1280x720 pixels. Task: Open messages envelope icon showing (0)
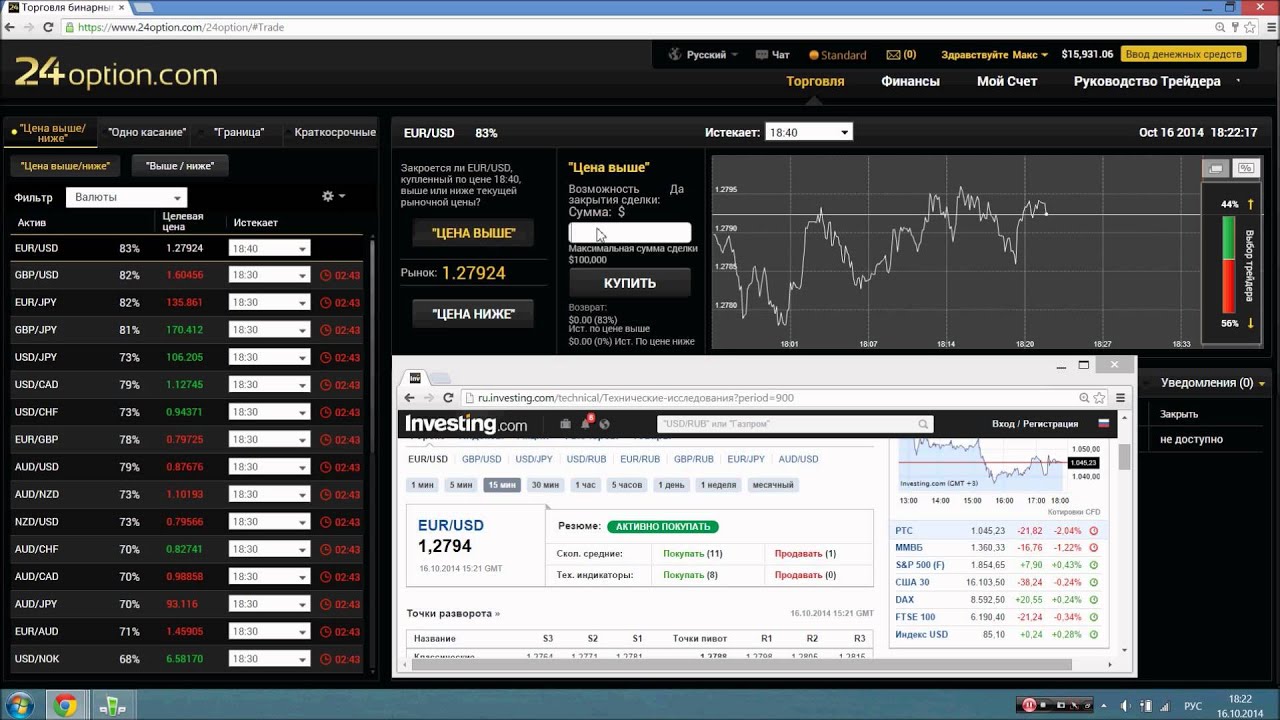coord(894,55)
